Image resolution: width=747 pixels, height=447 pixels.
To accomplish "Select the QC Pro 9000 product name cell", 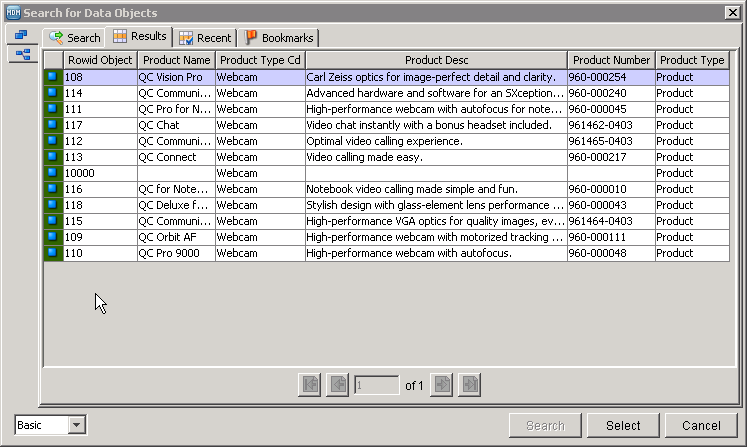I will [176, 254].
